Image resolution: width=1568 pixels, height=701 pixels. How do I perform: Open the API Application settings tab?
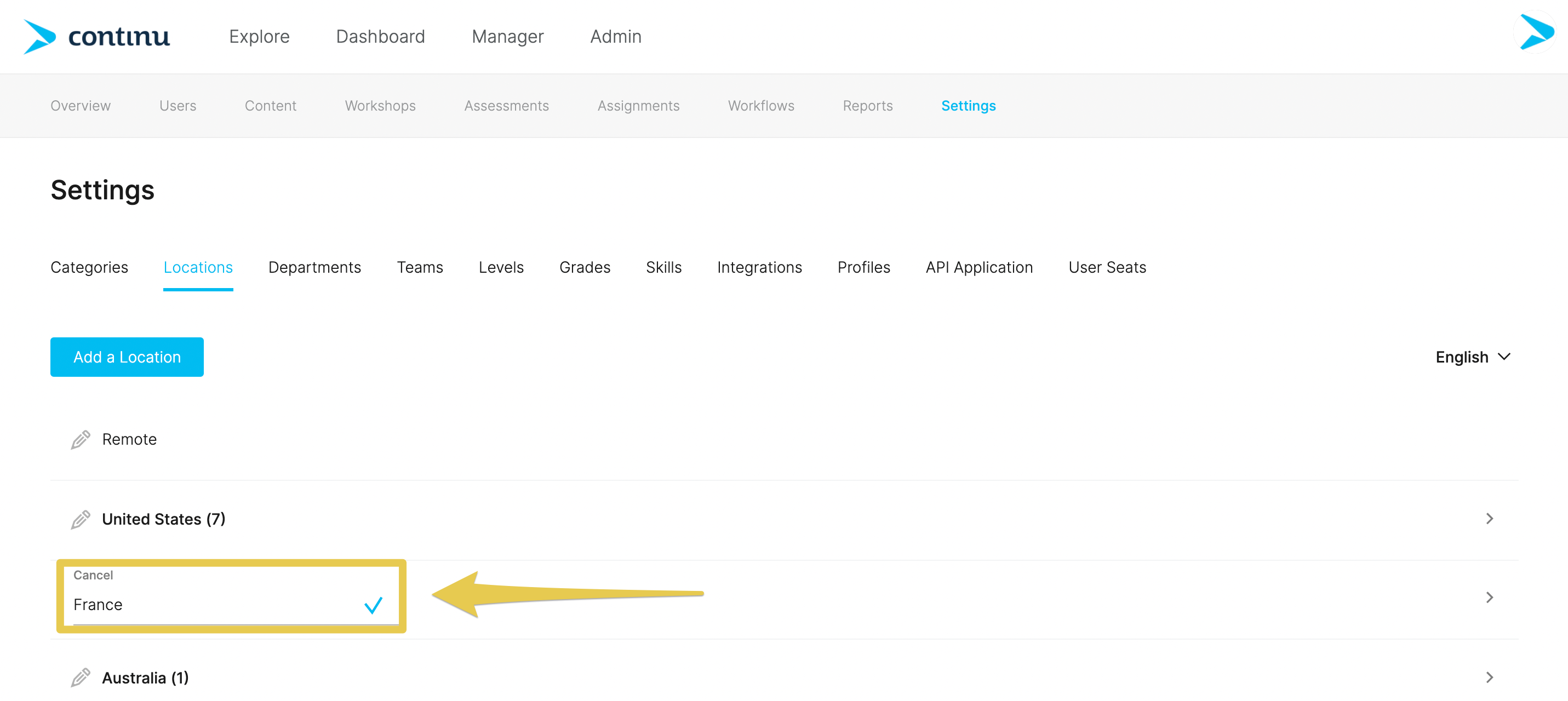pos(979,267)
